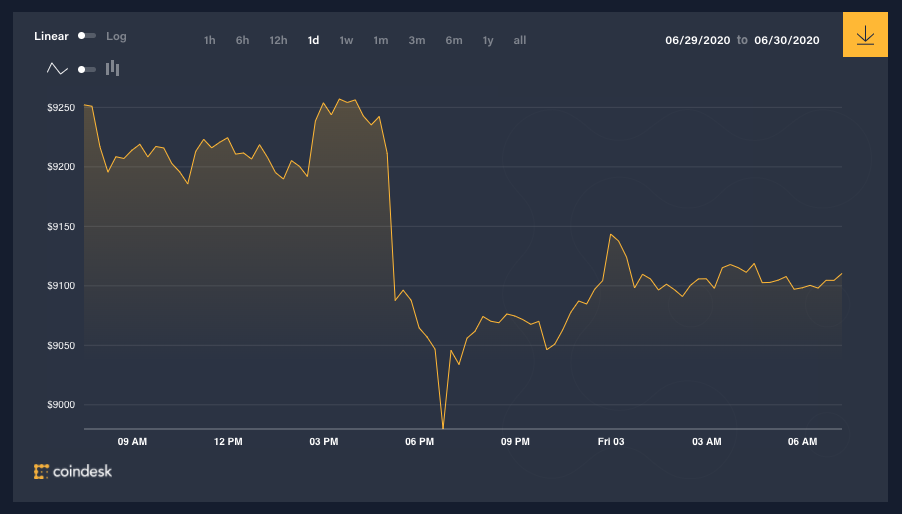Click the $9000 axis label
902x514 pixels.
pos(61,405)
